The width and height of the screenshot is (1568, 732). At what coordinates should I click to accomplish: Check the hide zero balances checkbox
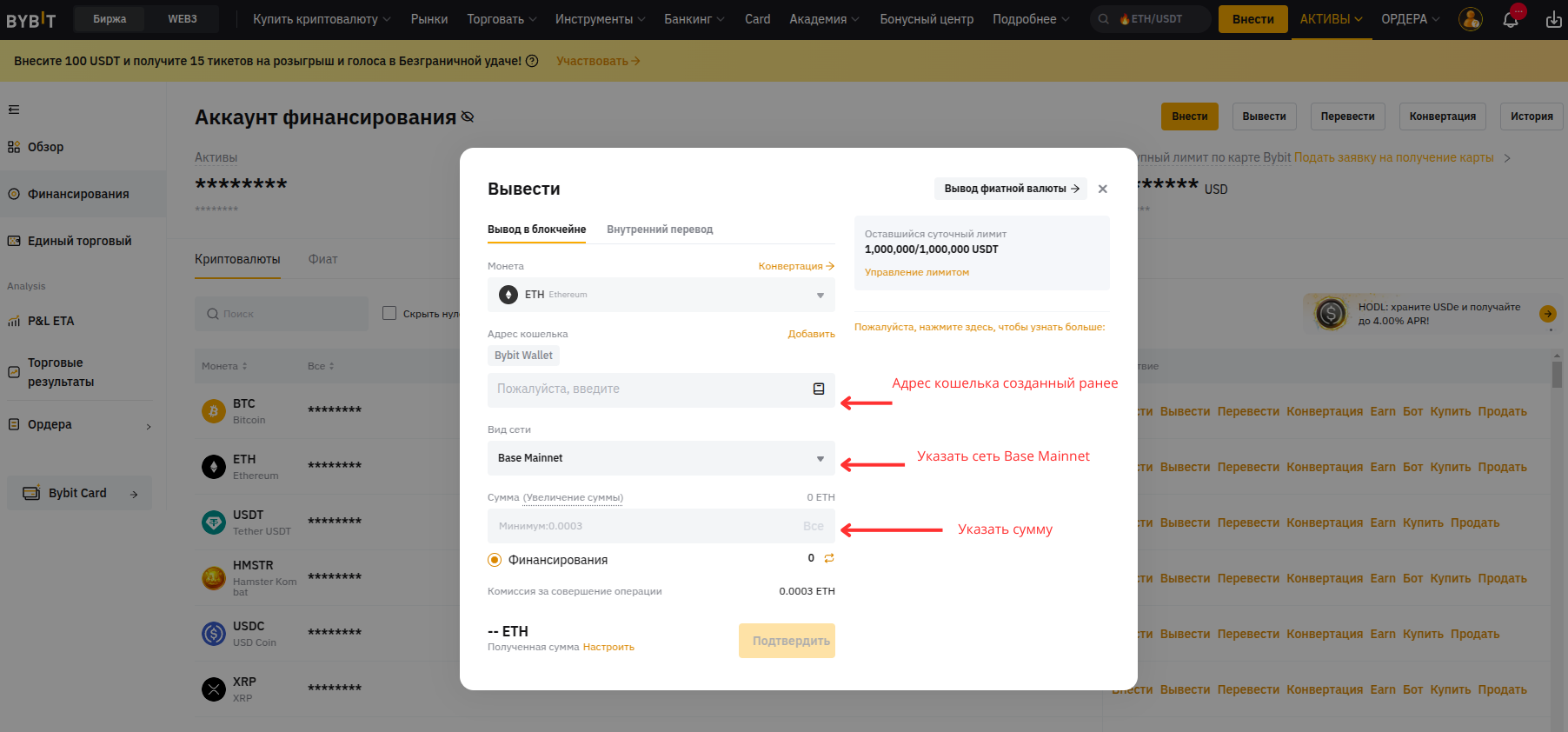[x=389, y=313]
